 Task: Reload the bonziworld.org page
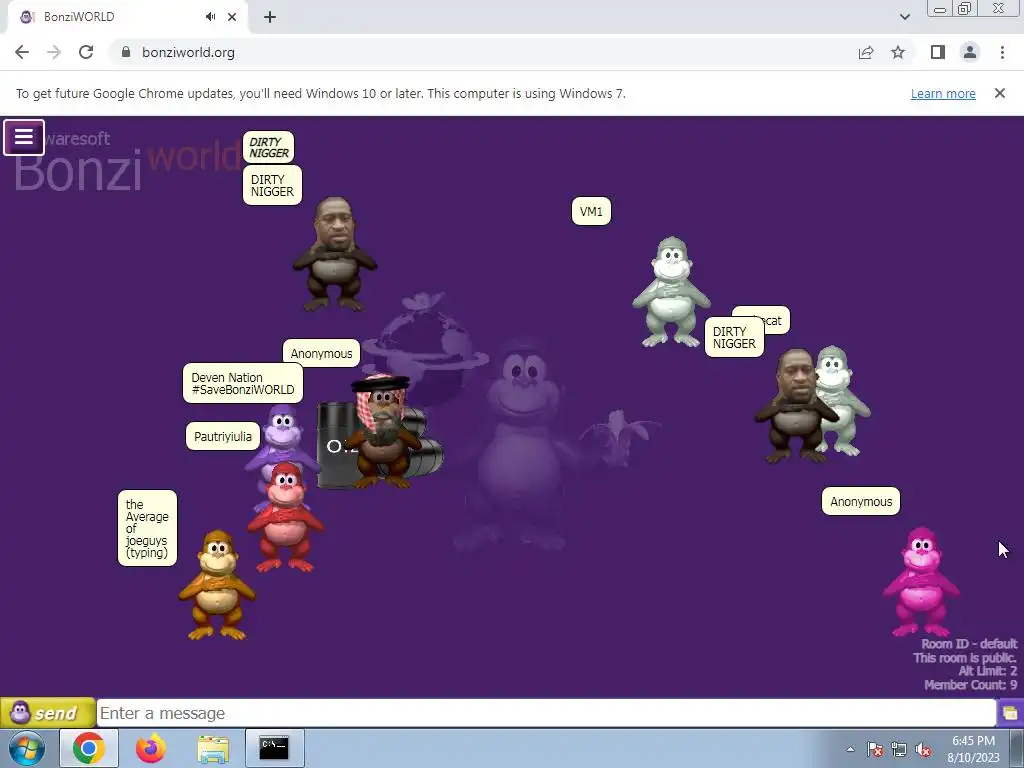click(x=86, y=52)
